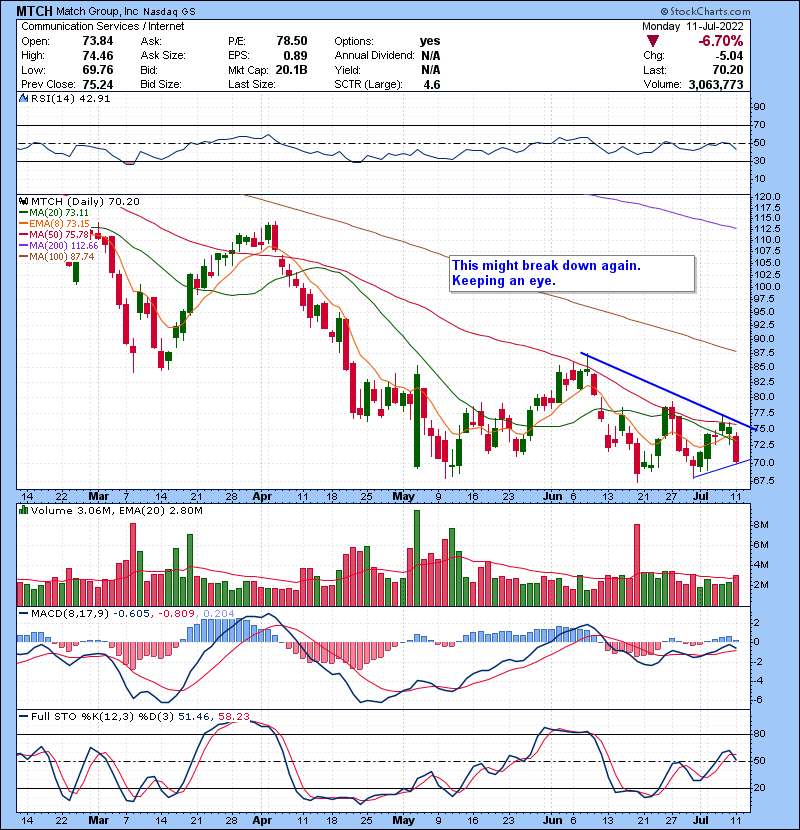Click the 67.5 price axis label
The height and width of the screenshot is (830, 800).
click(x=763, y=481)
